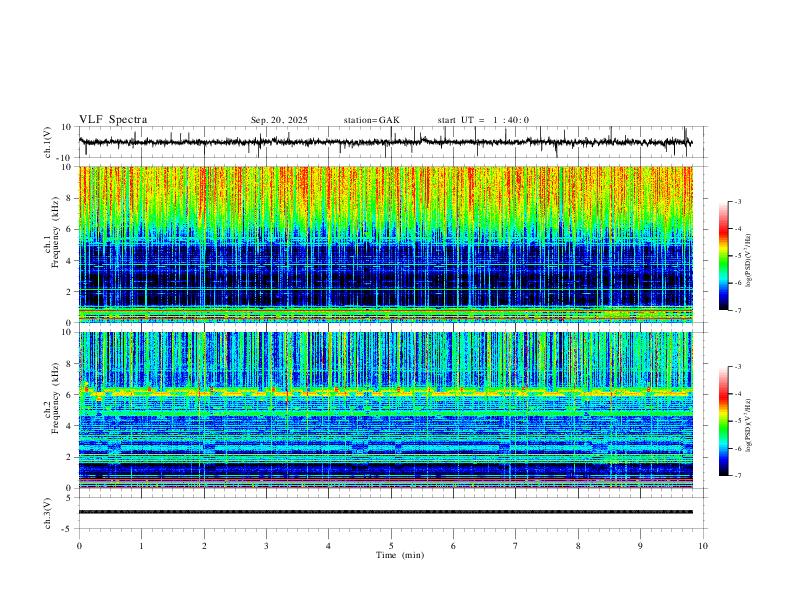Click time axis tick label '9'

pos(640,546)
